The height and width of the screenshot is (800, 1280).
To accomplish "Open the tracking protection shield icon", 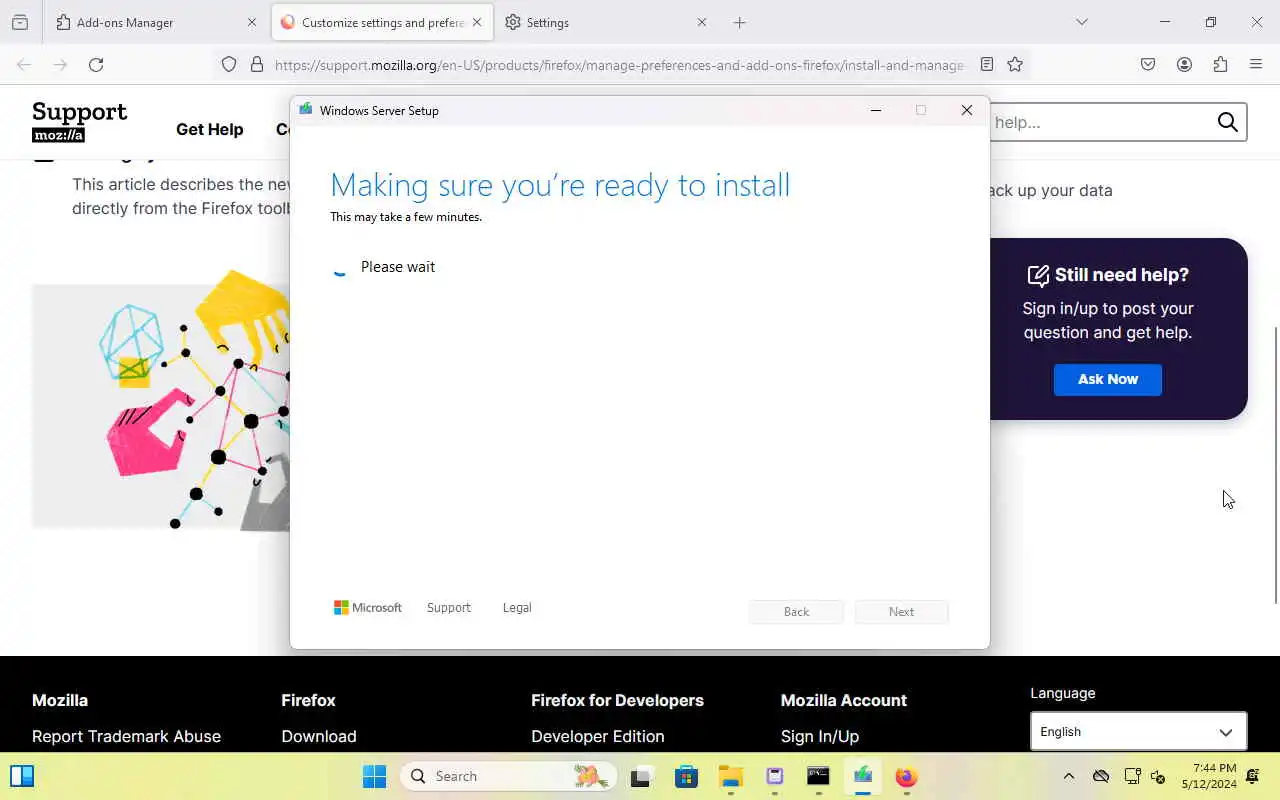I will coord(229,65).
